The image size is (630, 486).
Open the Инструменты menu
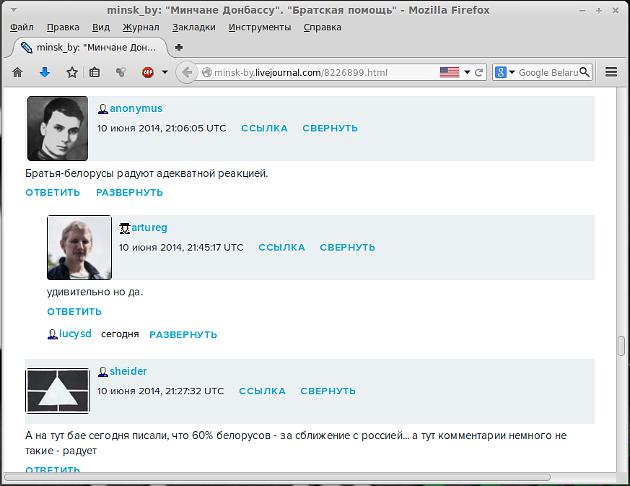click(259, 27)
